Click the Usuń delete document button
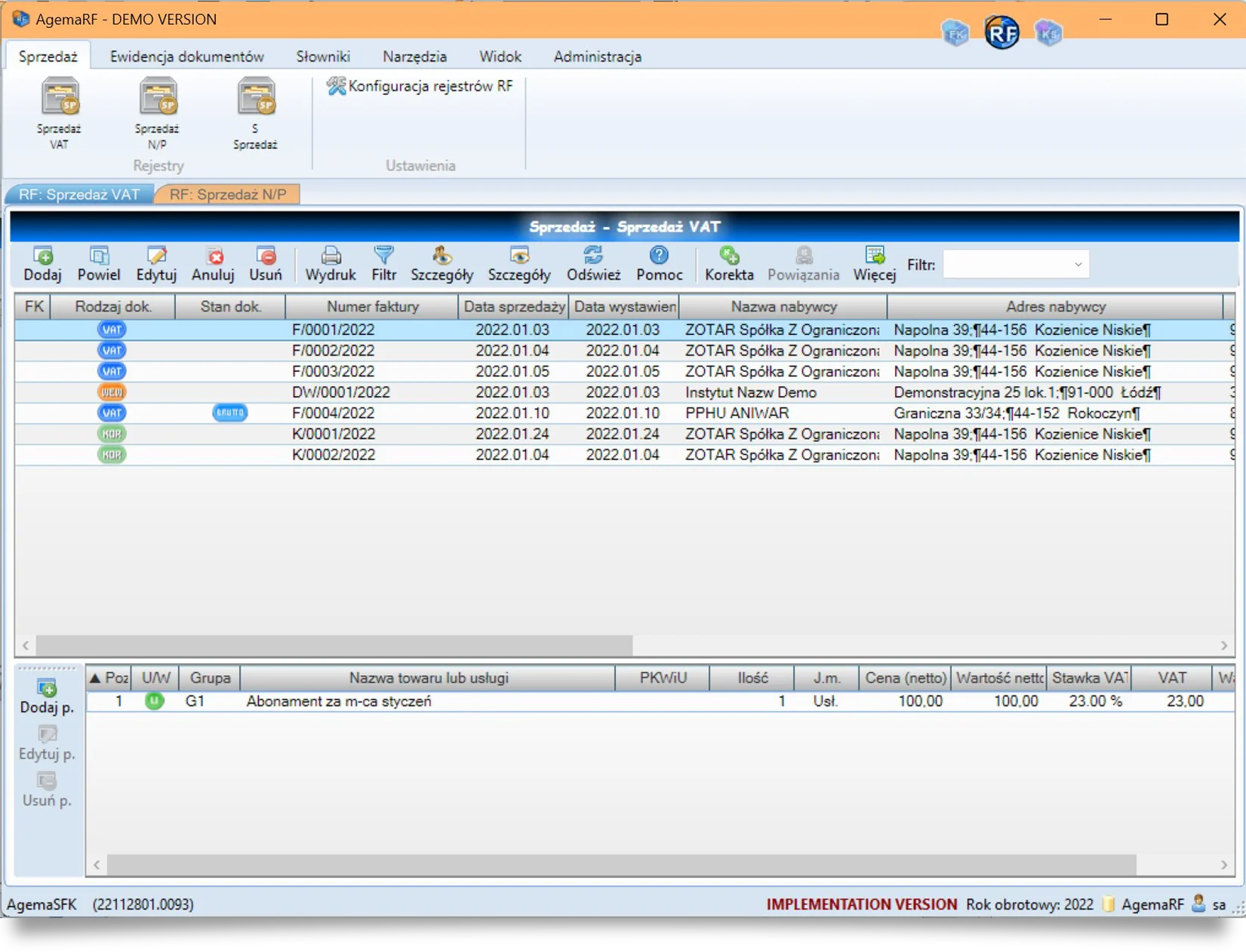 tap(265, 263)
